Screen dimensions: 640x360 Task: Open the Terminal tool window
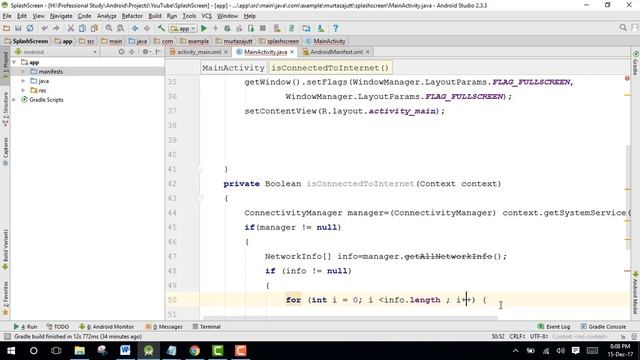[x=207, y=327]
